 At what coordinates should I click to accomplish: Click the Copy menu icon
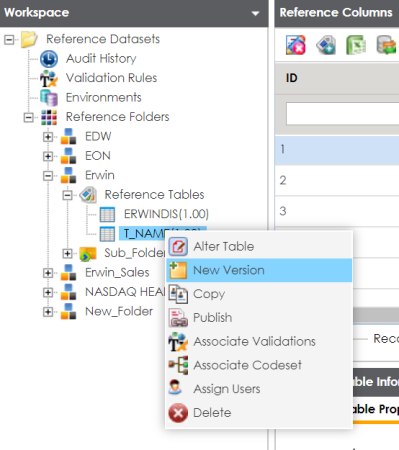coord(178,294)
